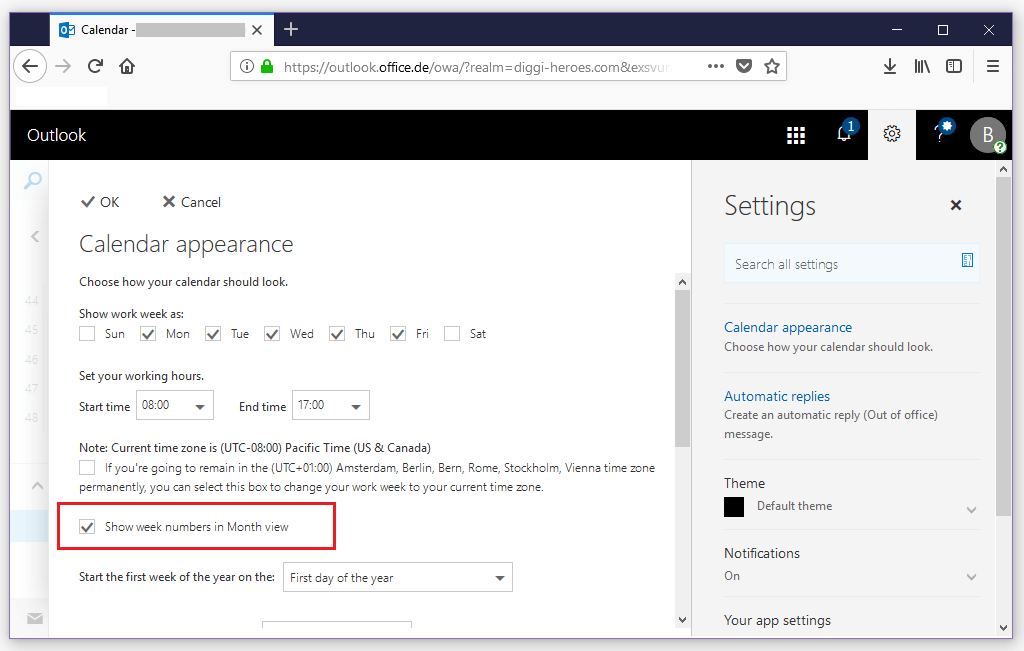The height and width of the screenshot is (651, 1024).
Task: Bookmark the page with the star icon
Action: (772, 65)
